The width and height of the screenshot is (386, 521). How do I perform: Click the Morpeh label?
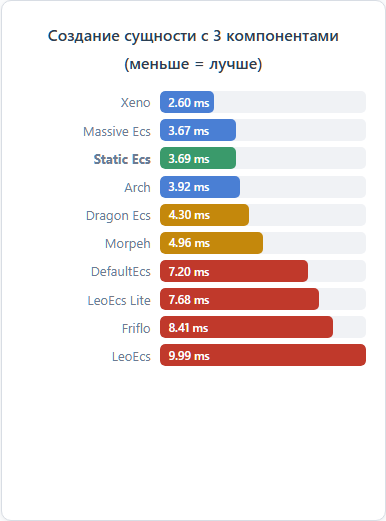pyautogui.click(x=128, y=244)
